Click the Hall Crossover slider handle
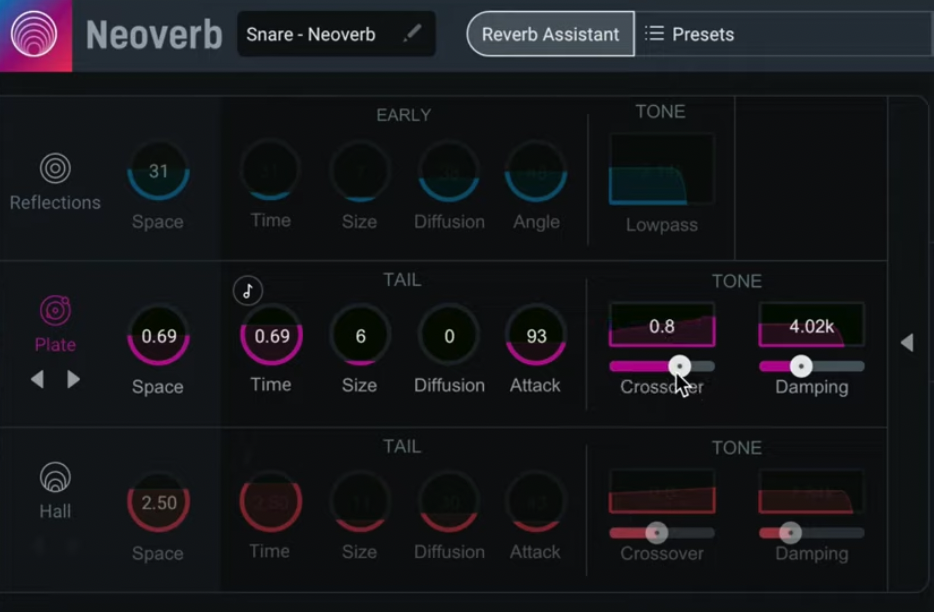The height and width of the screenshot is (612, 934). [656, 533]
